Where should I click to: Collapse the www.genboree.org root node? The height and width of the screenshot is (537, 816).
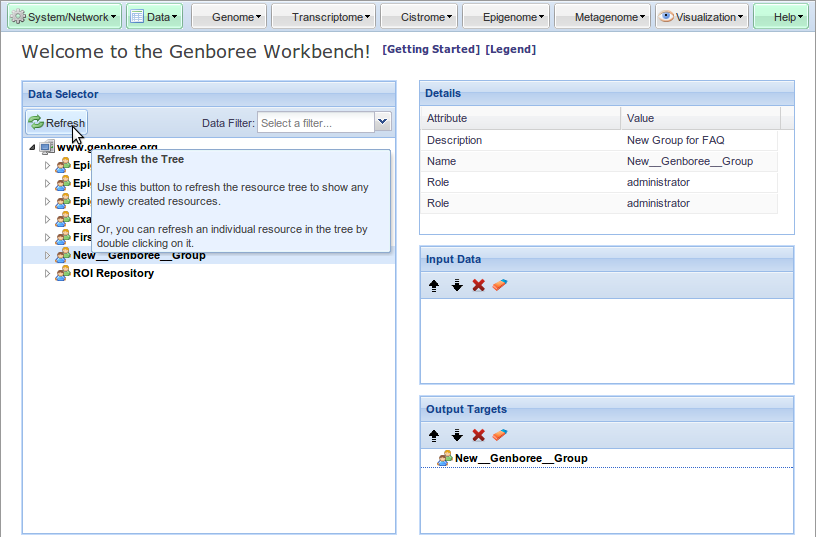[32, 148]
